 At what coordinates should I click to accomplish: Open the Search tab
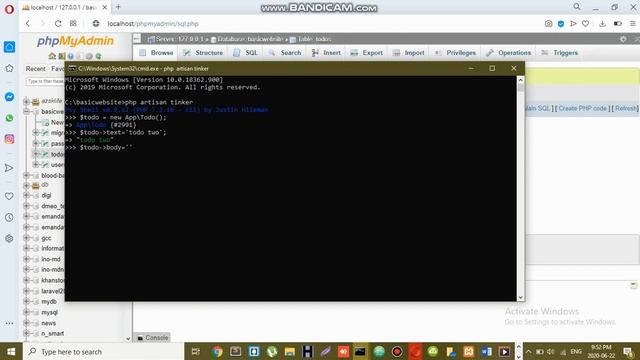point(285,53)
